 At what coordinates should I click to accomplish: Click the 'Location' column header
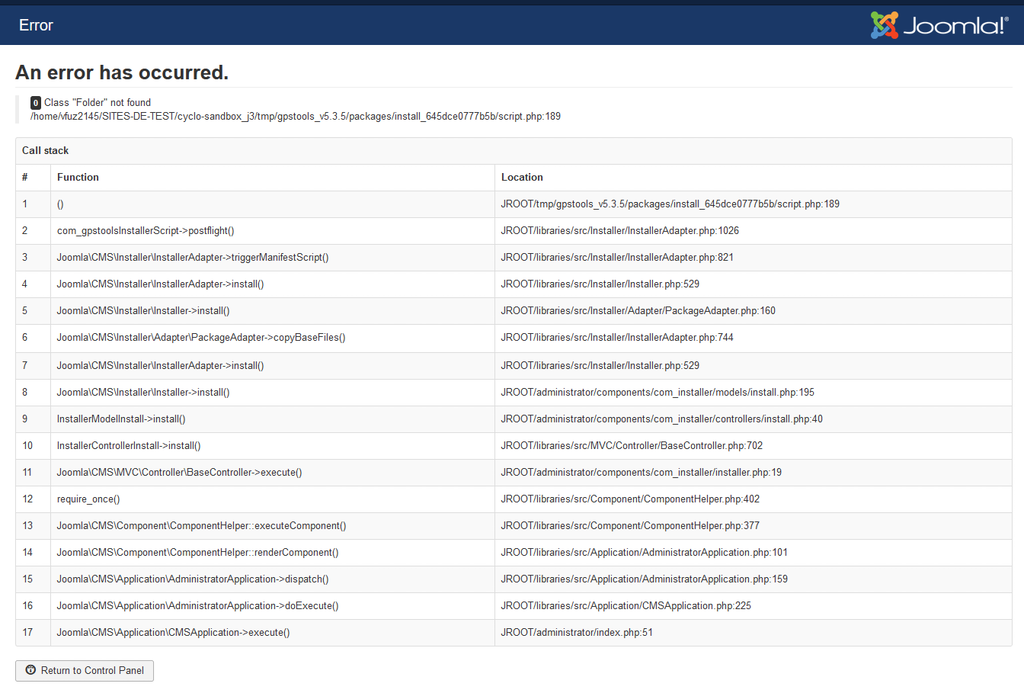pos(522,177)
